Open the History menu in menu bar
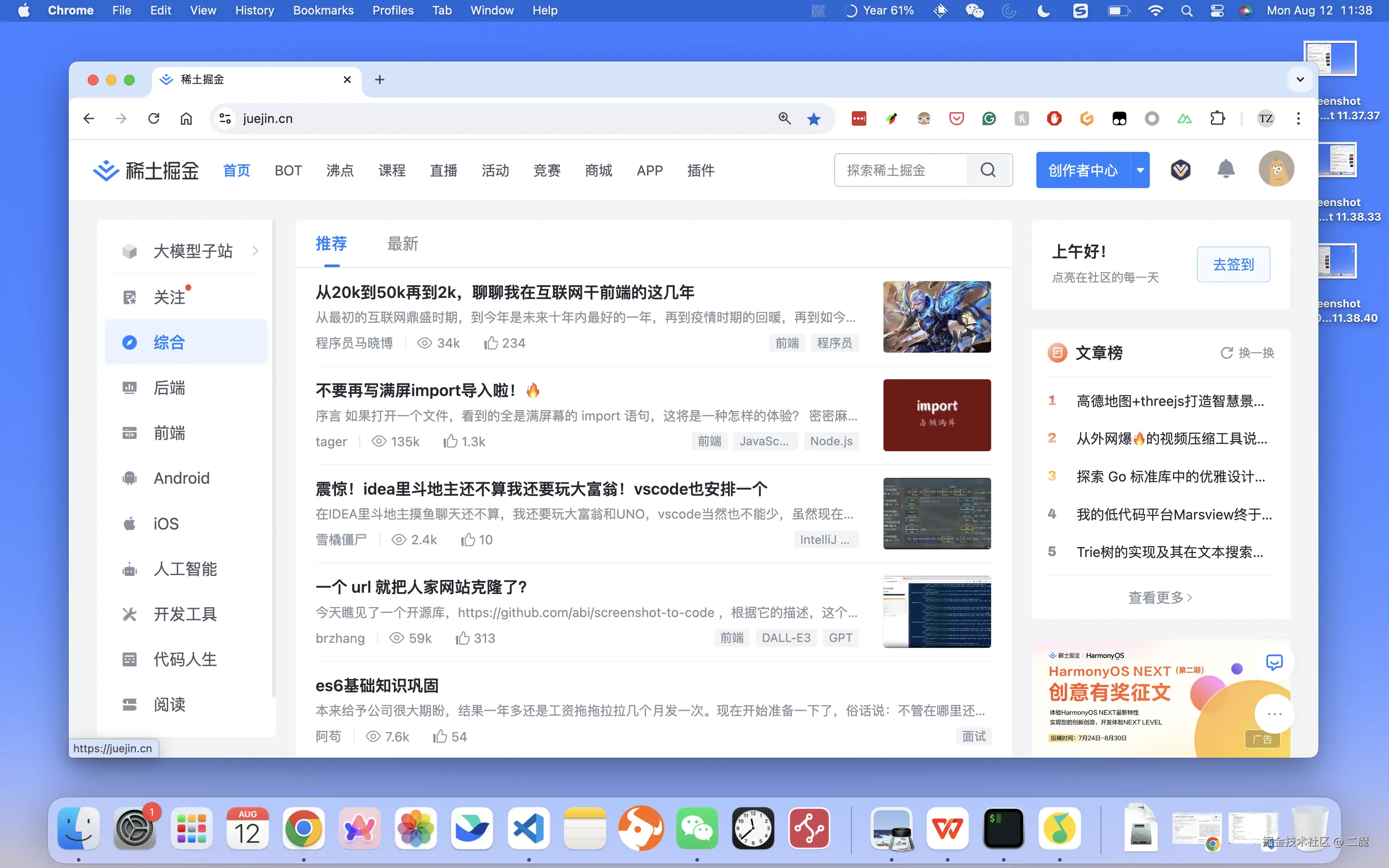The height and width of the screenshot is (868, 1389). tap(254, 10)
